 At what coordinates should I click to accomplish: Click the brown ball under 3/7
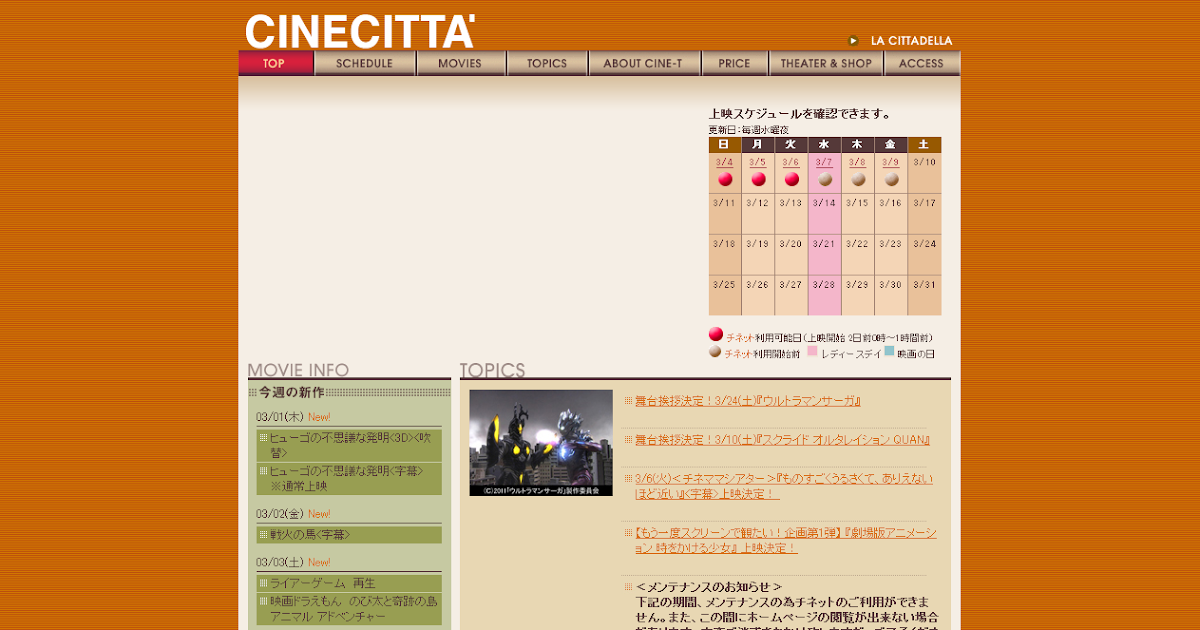824,180
